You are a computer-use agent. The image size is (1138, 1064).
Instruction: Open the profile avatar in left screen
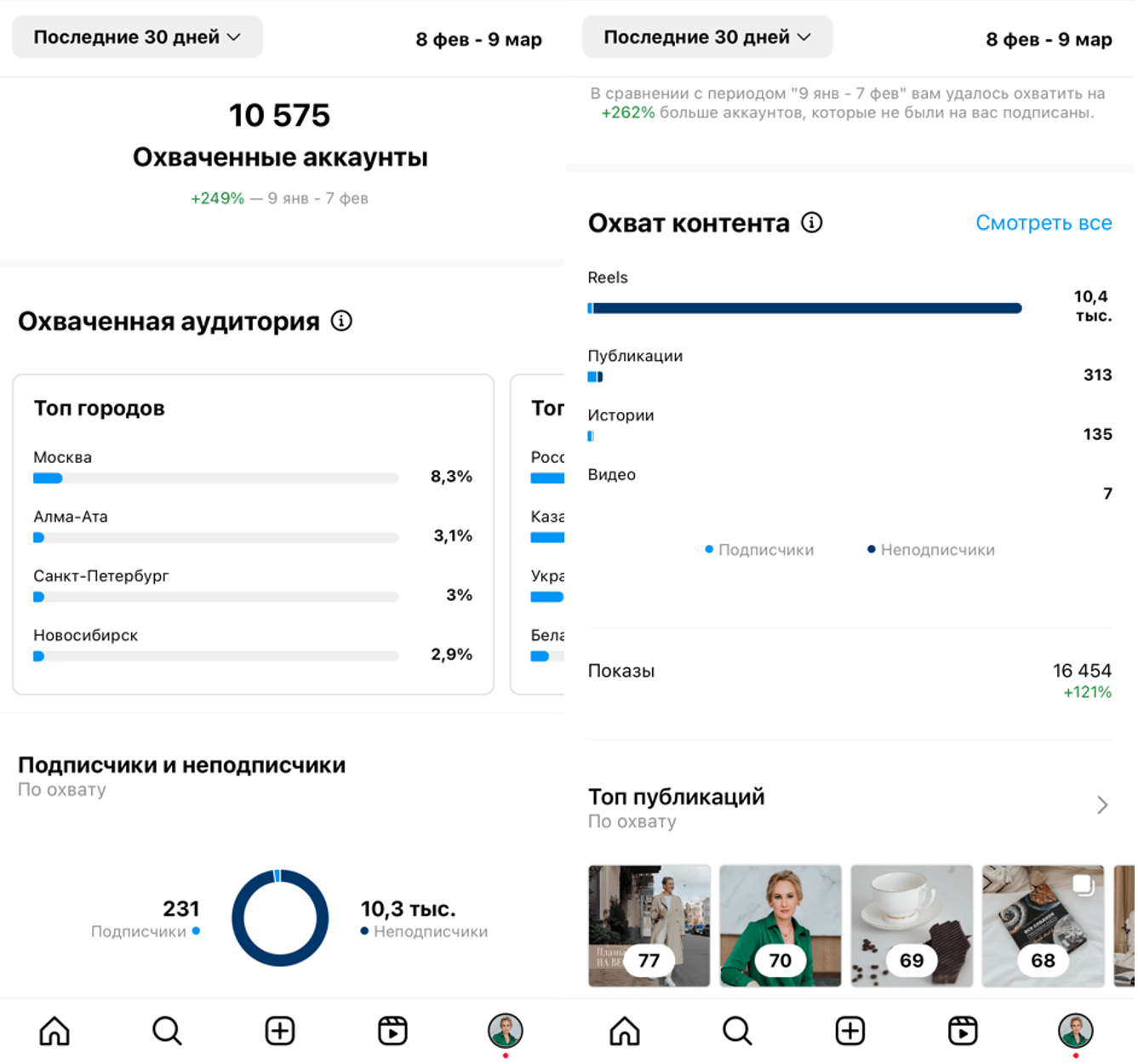(506, 1031)
